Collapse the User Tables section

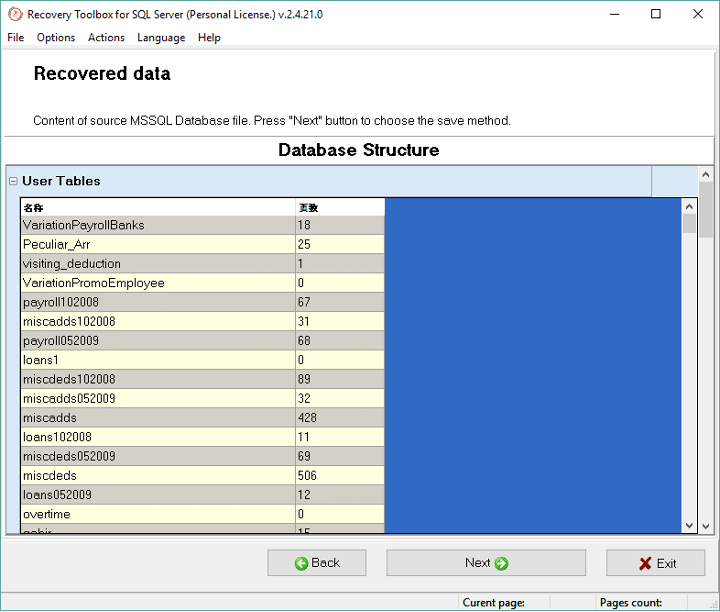13,181
